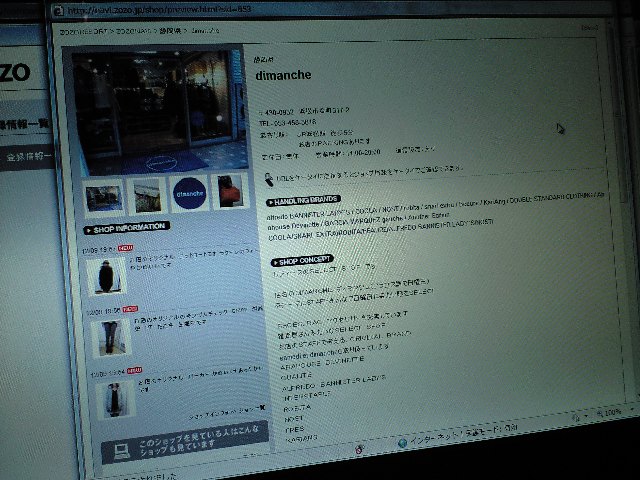The image size is (640, 480).
Task: Select the first shop interior thumbnail
Action: click(x=104, y=199)
